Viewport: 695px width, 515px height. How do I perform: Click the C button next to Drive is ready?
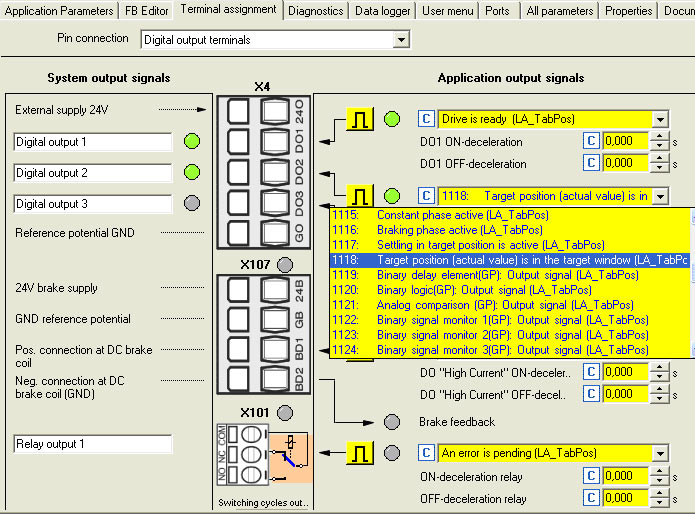pos(425,119)
